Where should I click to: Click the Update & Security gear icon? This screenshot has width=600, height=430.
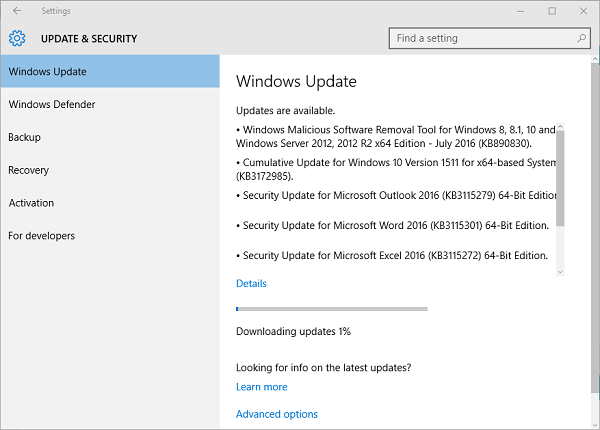tap(16, 39)
